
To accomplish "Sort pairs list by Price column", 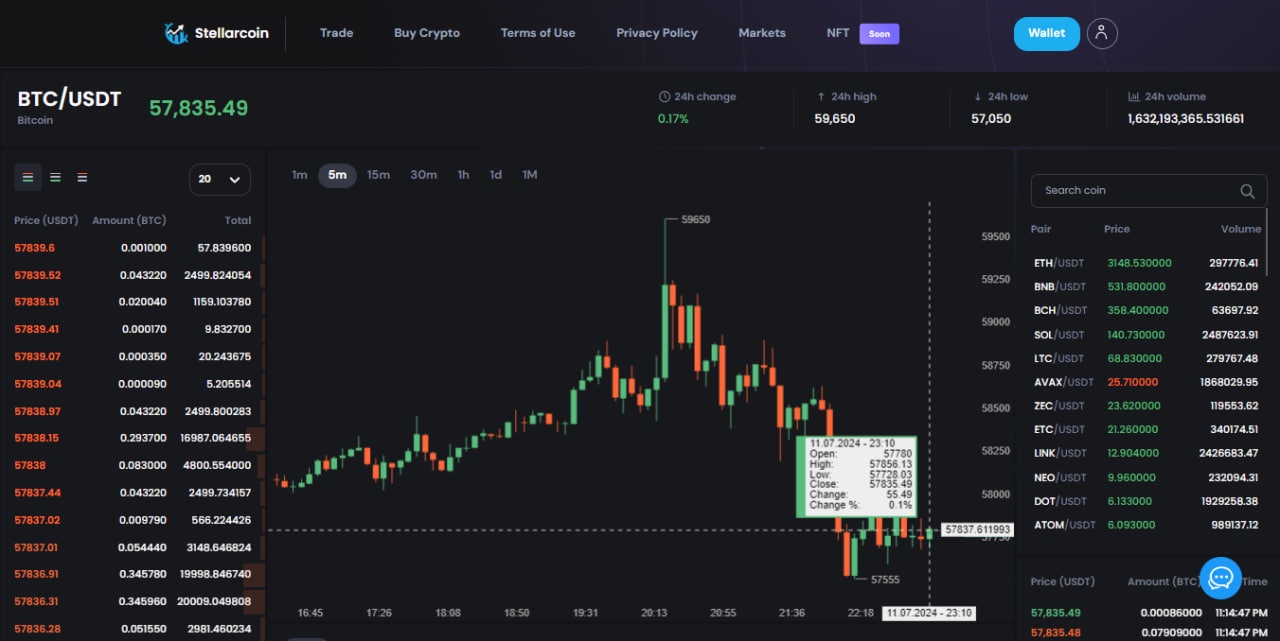I will coord(1117,229).
